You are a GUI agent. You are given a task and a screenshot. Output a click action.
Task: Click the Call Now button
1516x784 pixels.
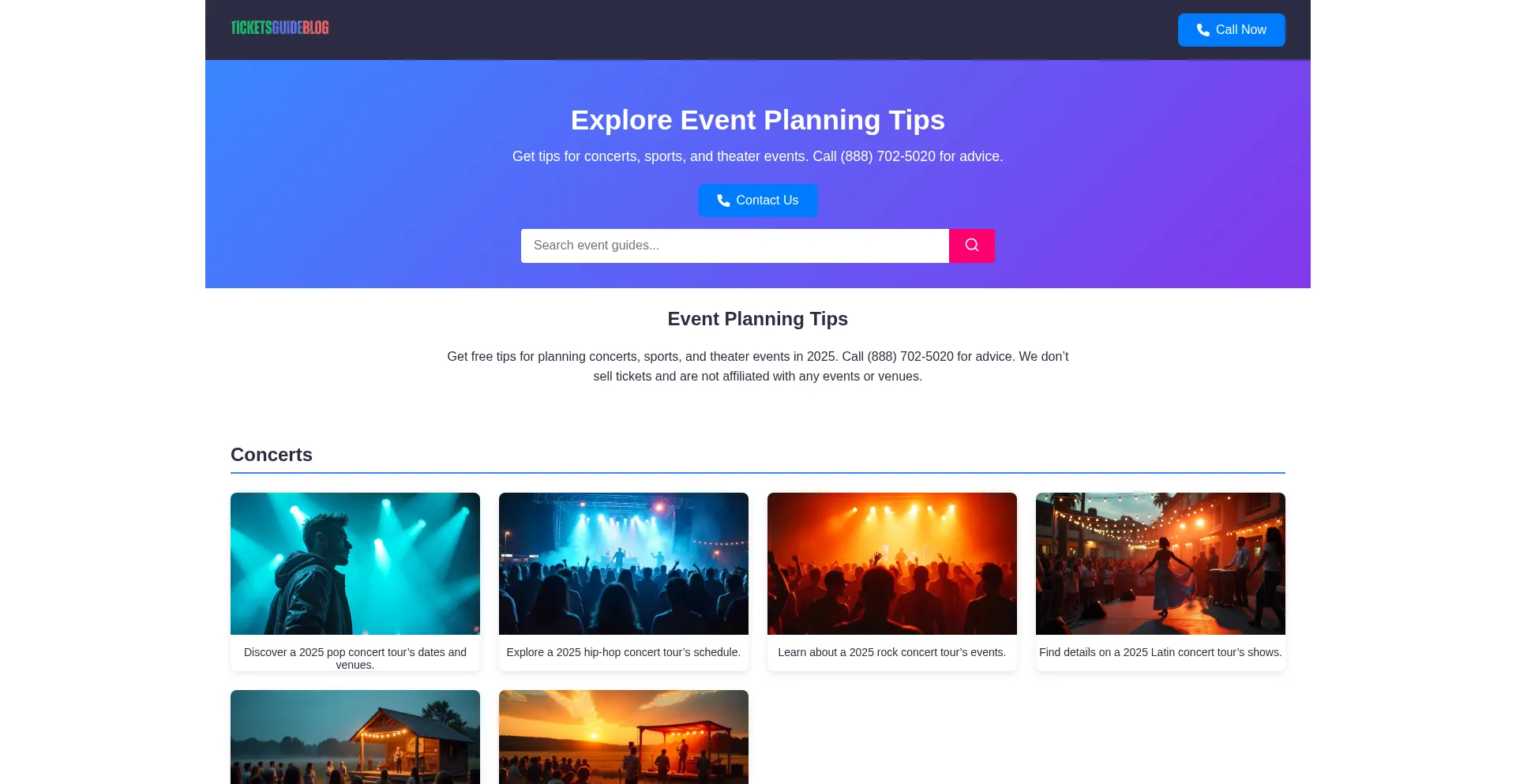pyautogui.click(x=1232, y=30)
